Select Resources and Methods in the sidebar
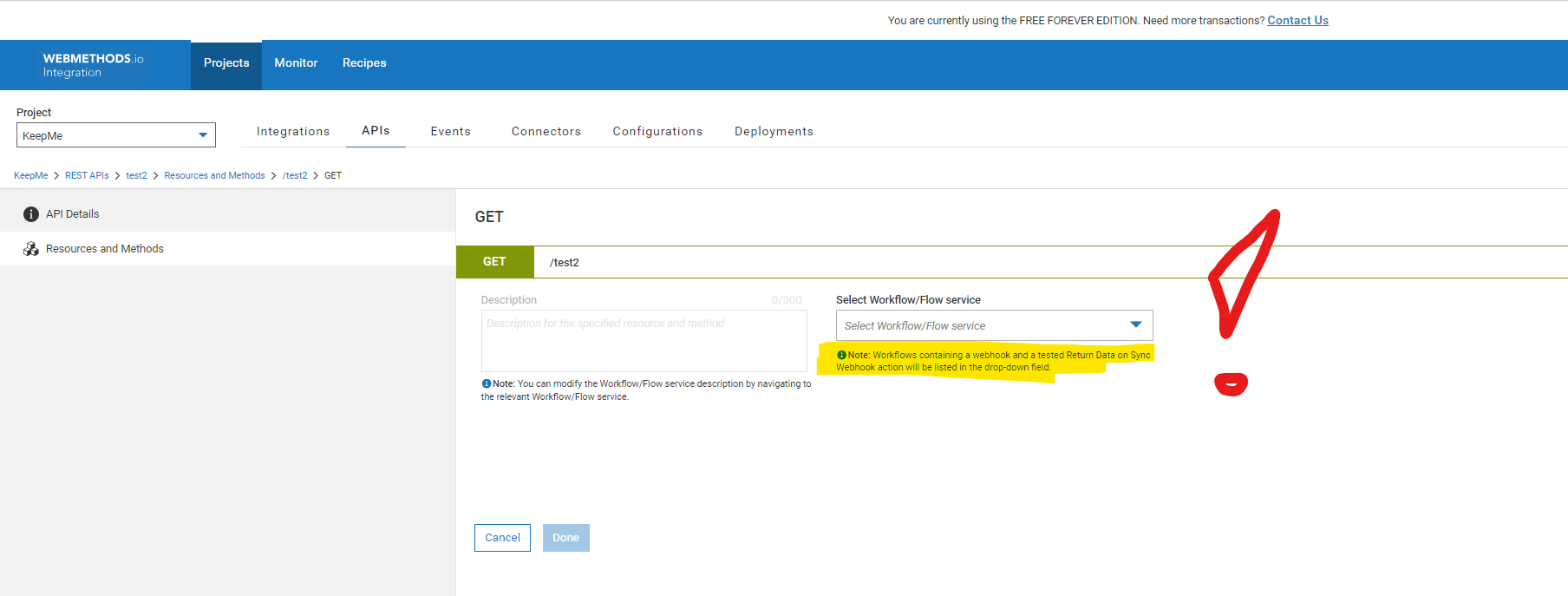Screen dimensions: 1568x596 [x=227, y=249]
